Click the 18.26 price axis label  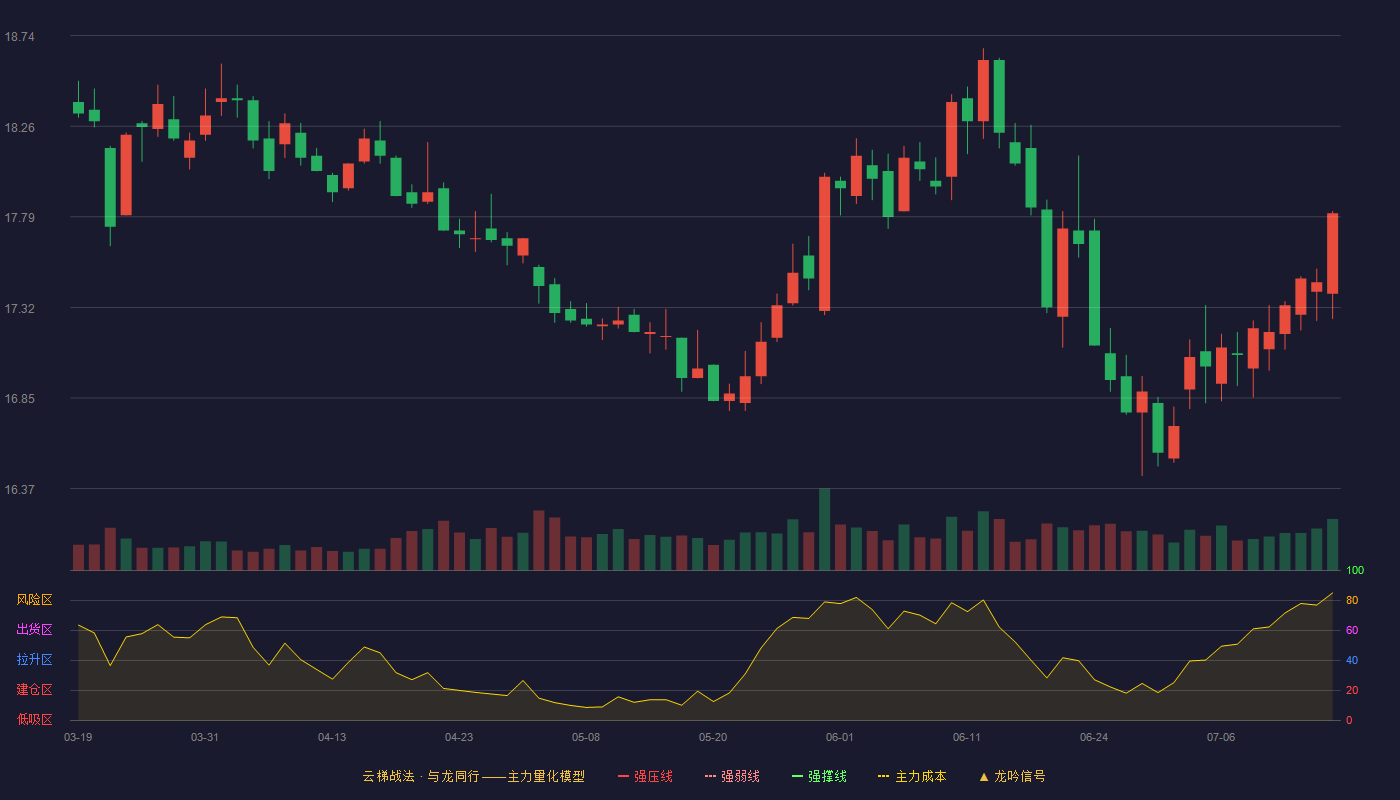pyautogui.click(x=20, y=128)
